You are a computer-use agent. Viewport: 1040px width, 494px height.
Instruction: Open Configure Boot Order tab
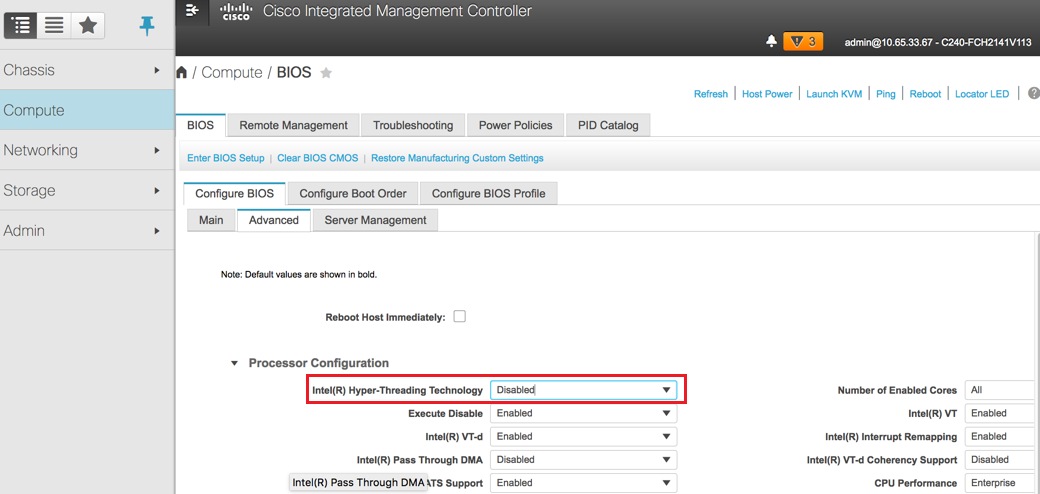click(x=352, y=194)
